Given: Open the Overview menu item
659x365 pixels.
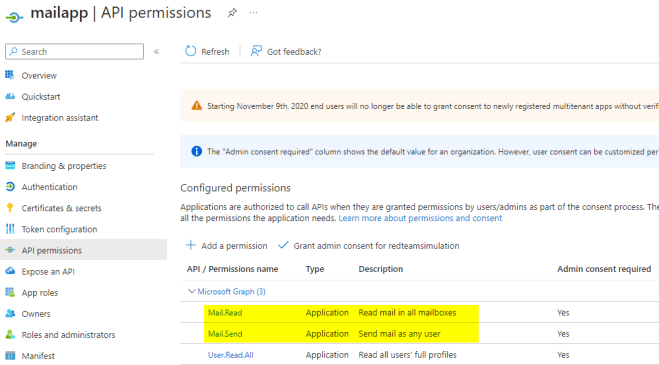Looking at the screenshot, I should (39, 76).
